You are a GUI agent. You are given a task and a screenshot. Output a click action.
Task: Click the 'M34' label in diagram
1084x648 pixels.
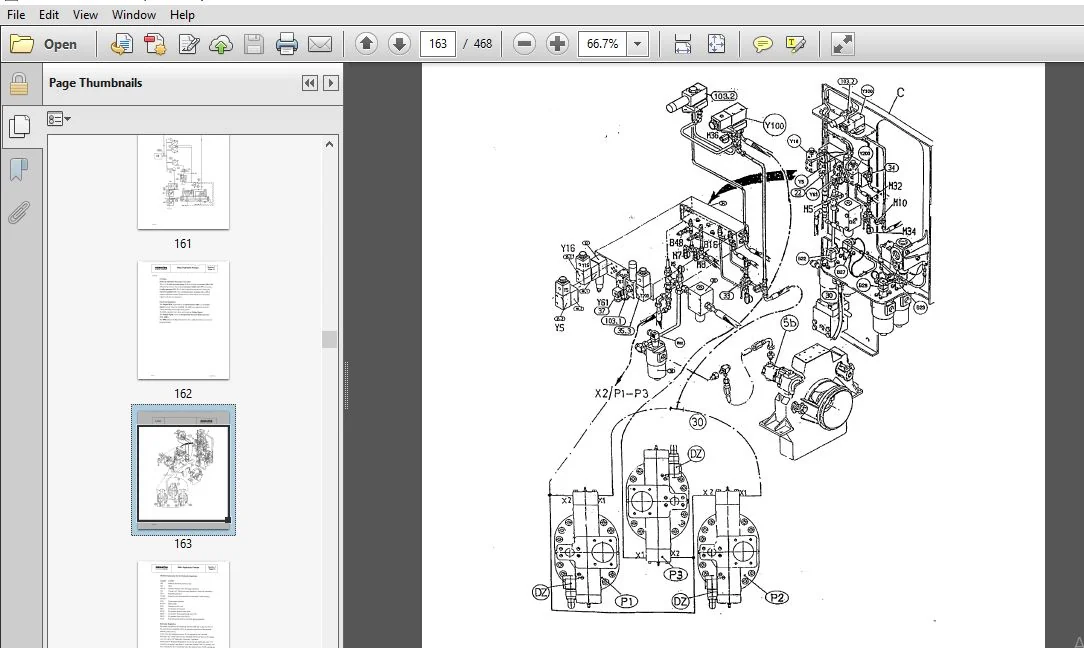click(908, 231)
